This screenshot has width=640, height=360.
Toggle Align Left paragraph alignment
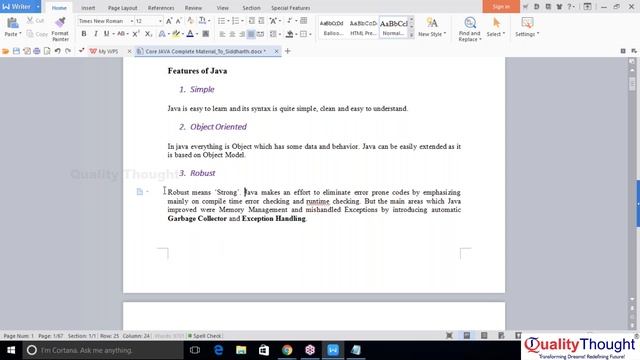click(222, 34)
